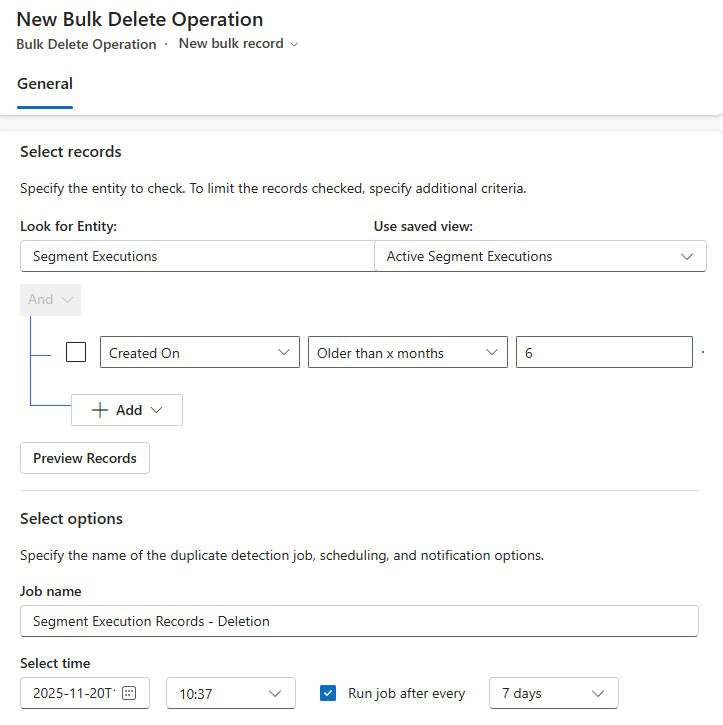Open the Use saved view dropdown
Screen dimensions: 723x725
[540, 256]
